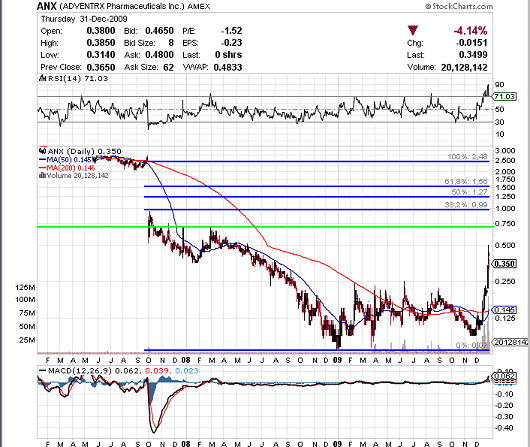
Task: Click the date Thursday 31-Dec-2009
Action: point(84,19)
